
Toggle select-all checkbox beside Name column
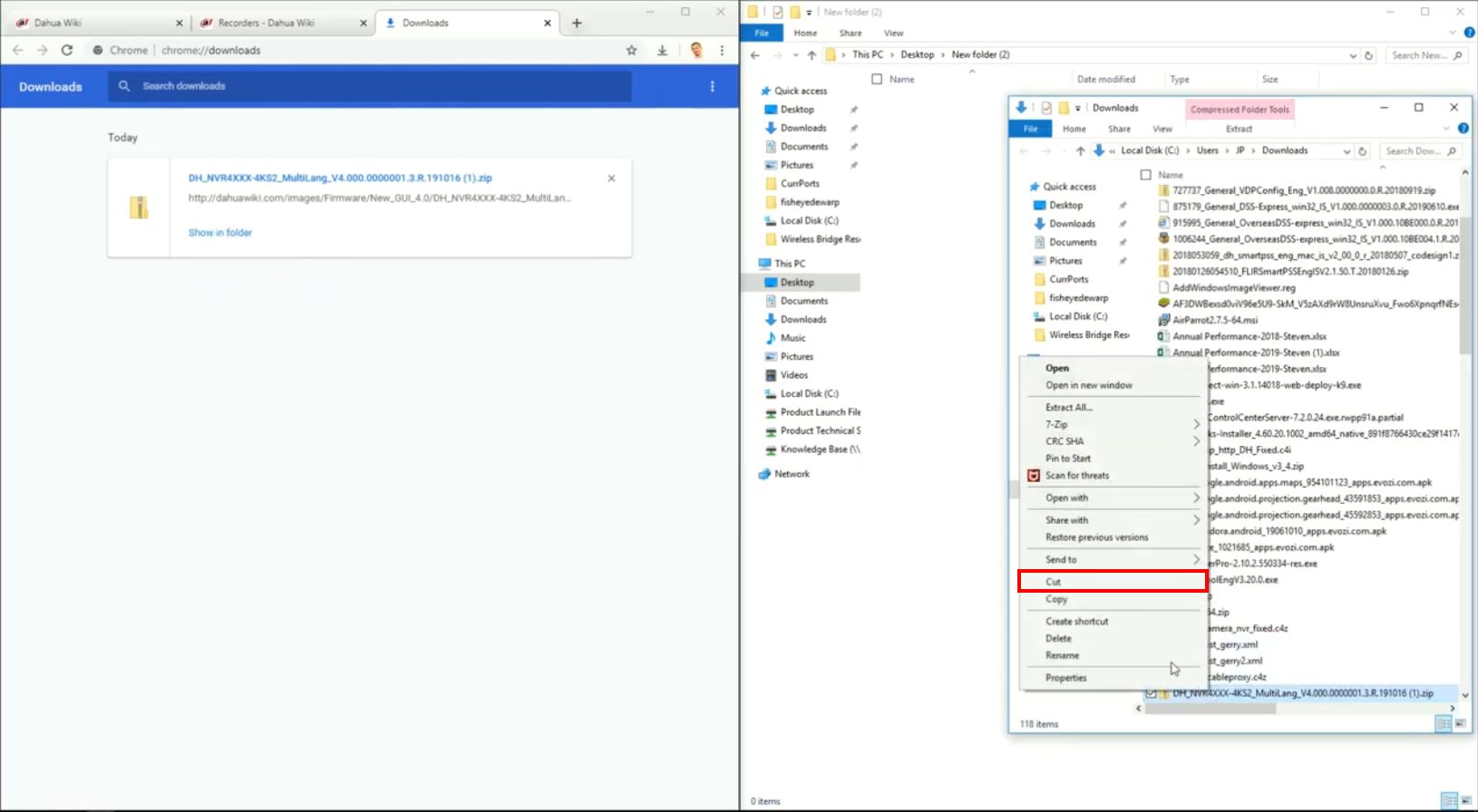pos(877,79)
